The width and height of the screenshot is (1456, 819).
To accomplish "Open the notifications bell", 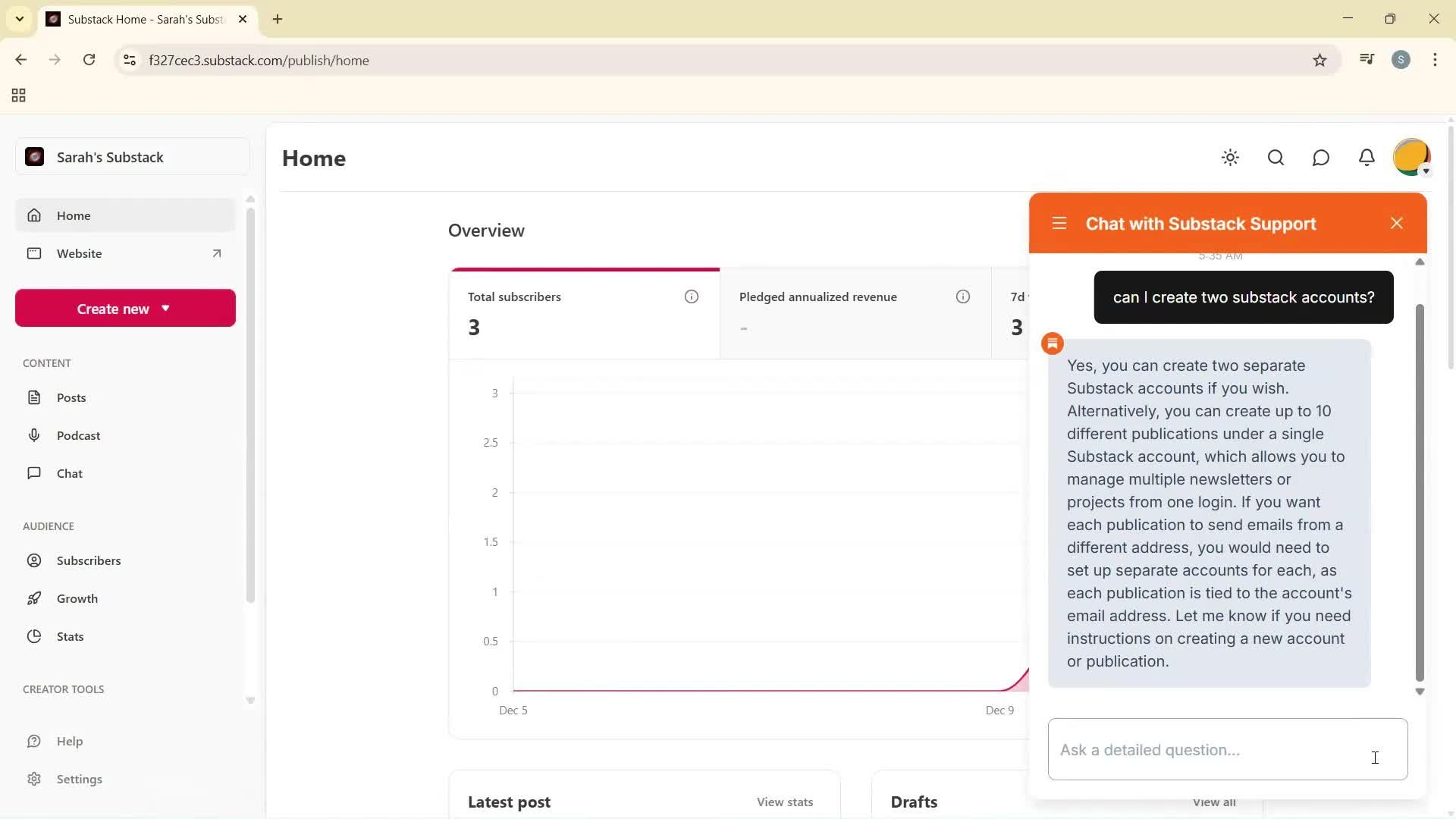I will [1367, 157].
